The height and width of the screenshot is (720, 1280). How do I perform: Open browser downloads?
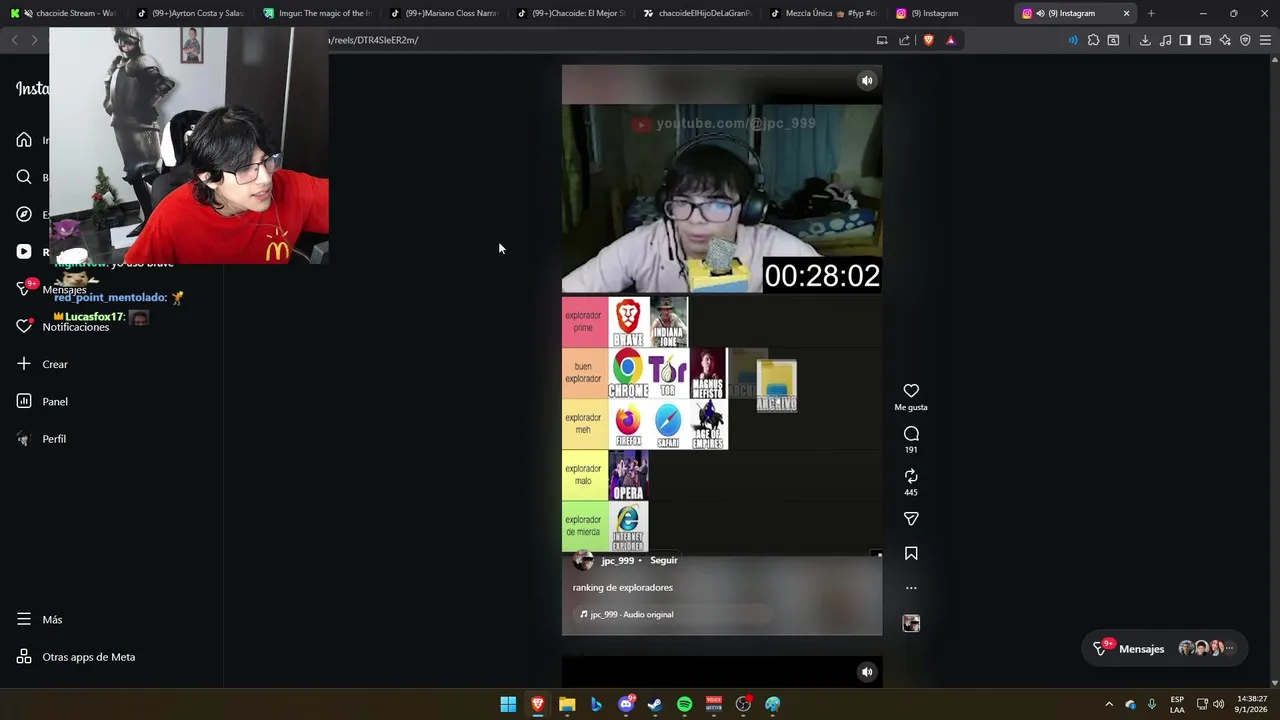pyautogui.click(x=1145, y=40)
